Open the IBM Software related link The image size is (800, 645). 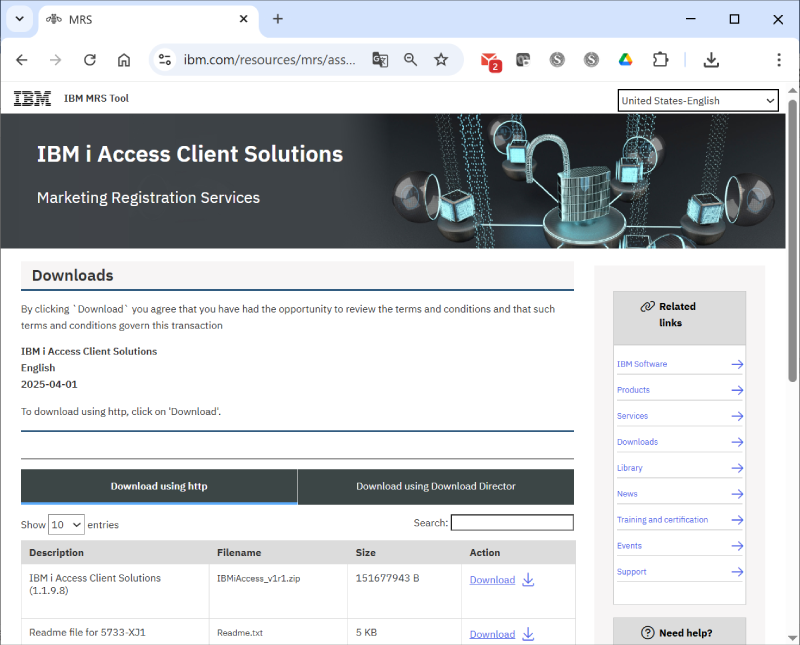642,364
